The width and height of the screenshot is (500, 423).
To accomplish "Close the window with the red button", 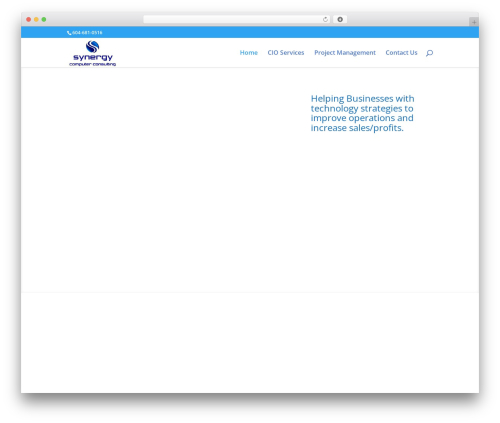I will (x=29, y=20).
